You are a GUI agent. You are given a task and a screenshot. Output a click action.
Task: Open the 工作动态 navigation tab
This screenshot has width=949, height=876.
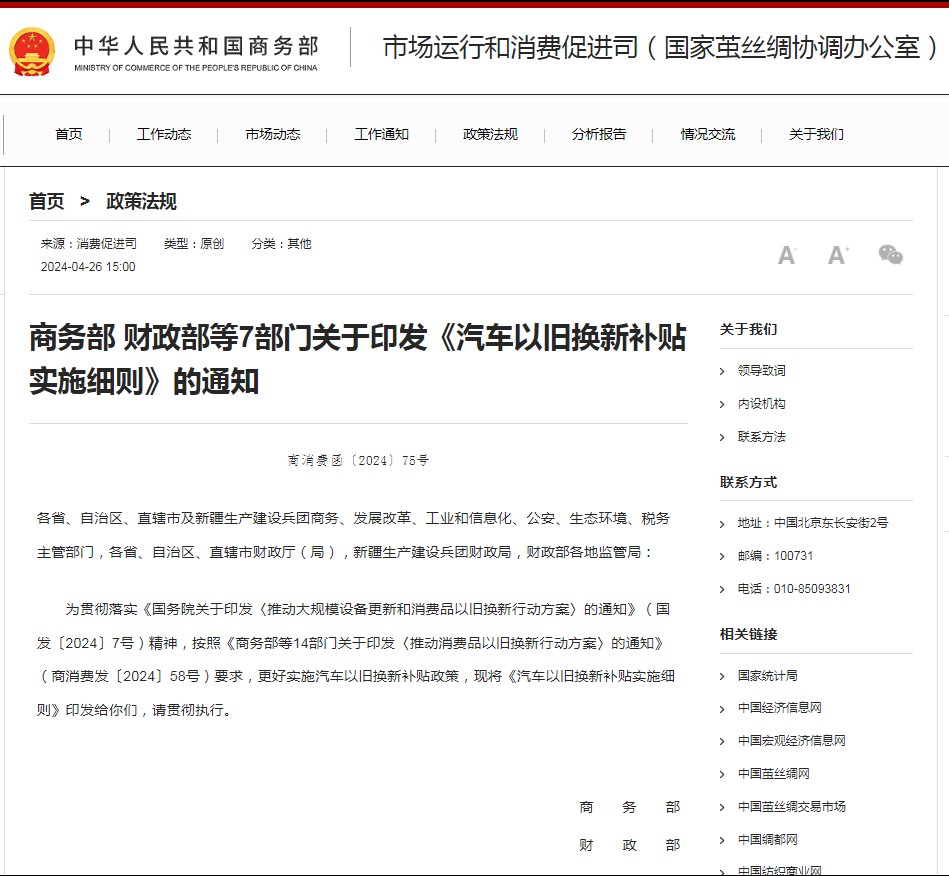[164, 134]
